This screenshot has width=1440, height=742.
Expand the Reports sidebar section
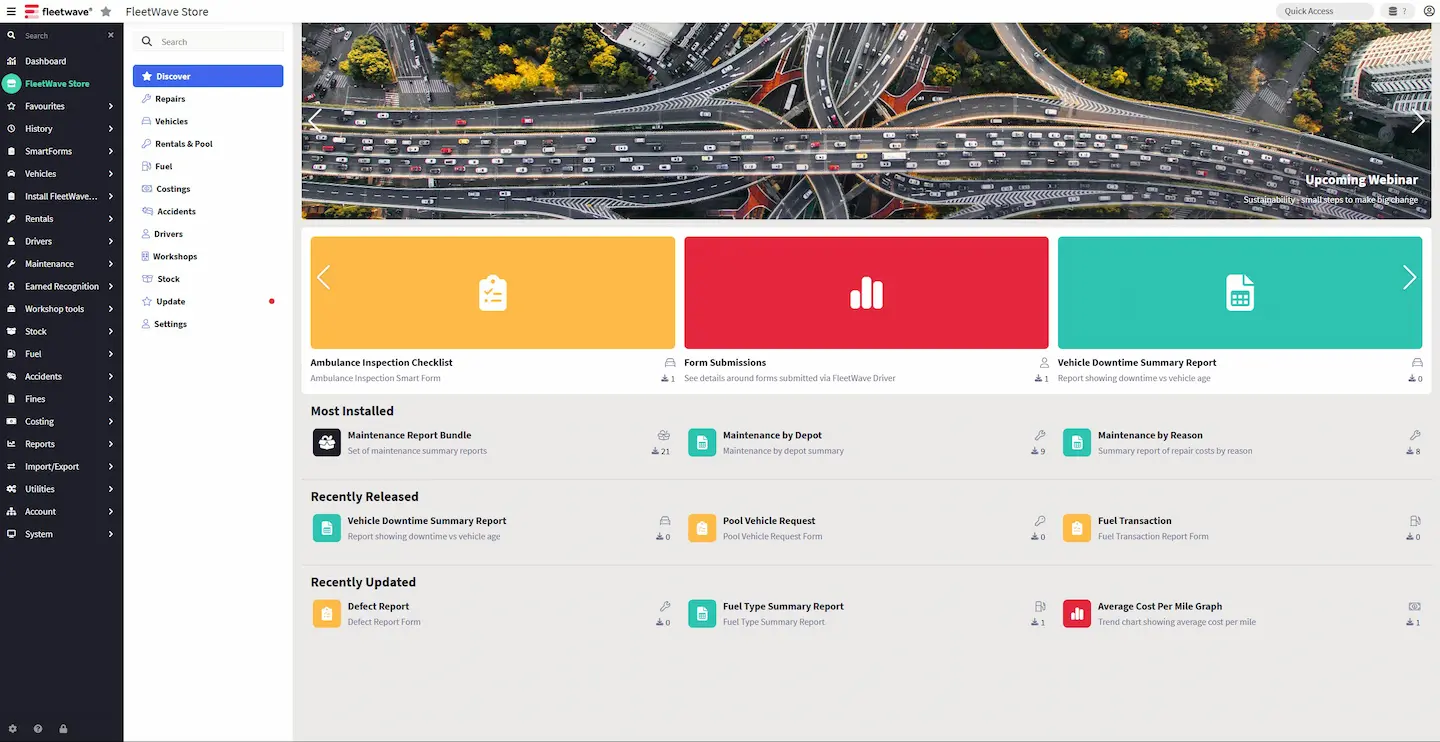coord(60,444)
